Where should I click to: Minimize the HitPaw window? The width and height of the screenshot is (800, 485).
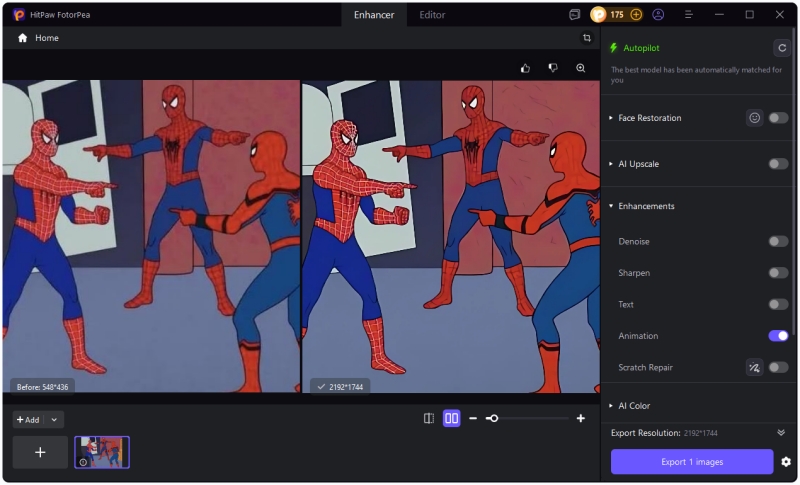pyautogui.click(x=719, y=15)
